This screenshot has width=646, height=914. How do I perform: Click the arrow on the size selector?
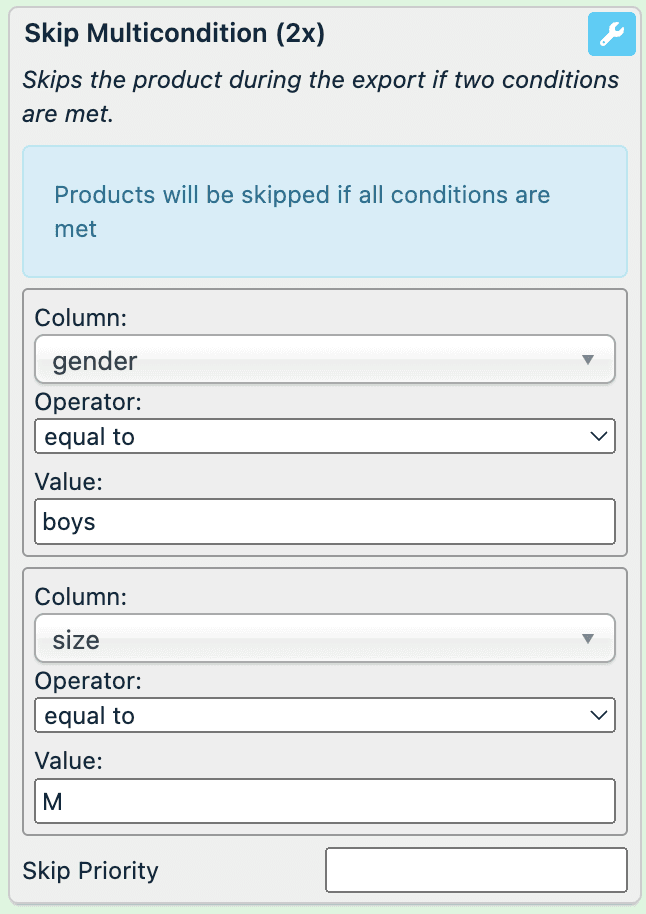point(588,639)
